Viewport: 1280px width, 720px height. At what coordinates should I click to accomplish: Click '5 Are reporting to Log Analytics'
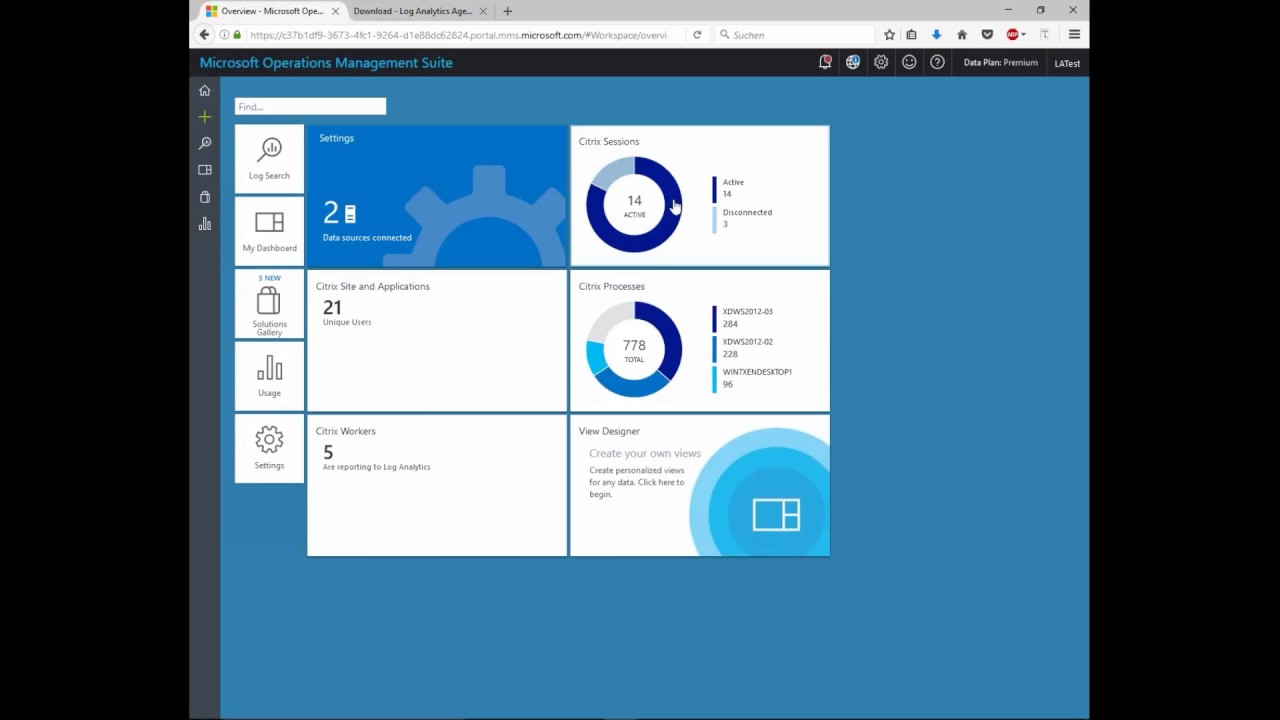376,458
